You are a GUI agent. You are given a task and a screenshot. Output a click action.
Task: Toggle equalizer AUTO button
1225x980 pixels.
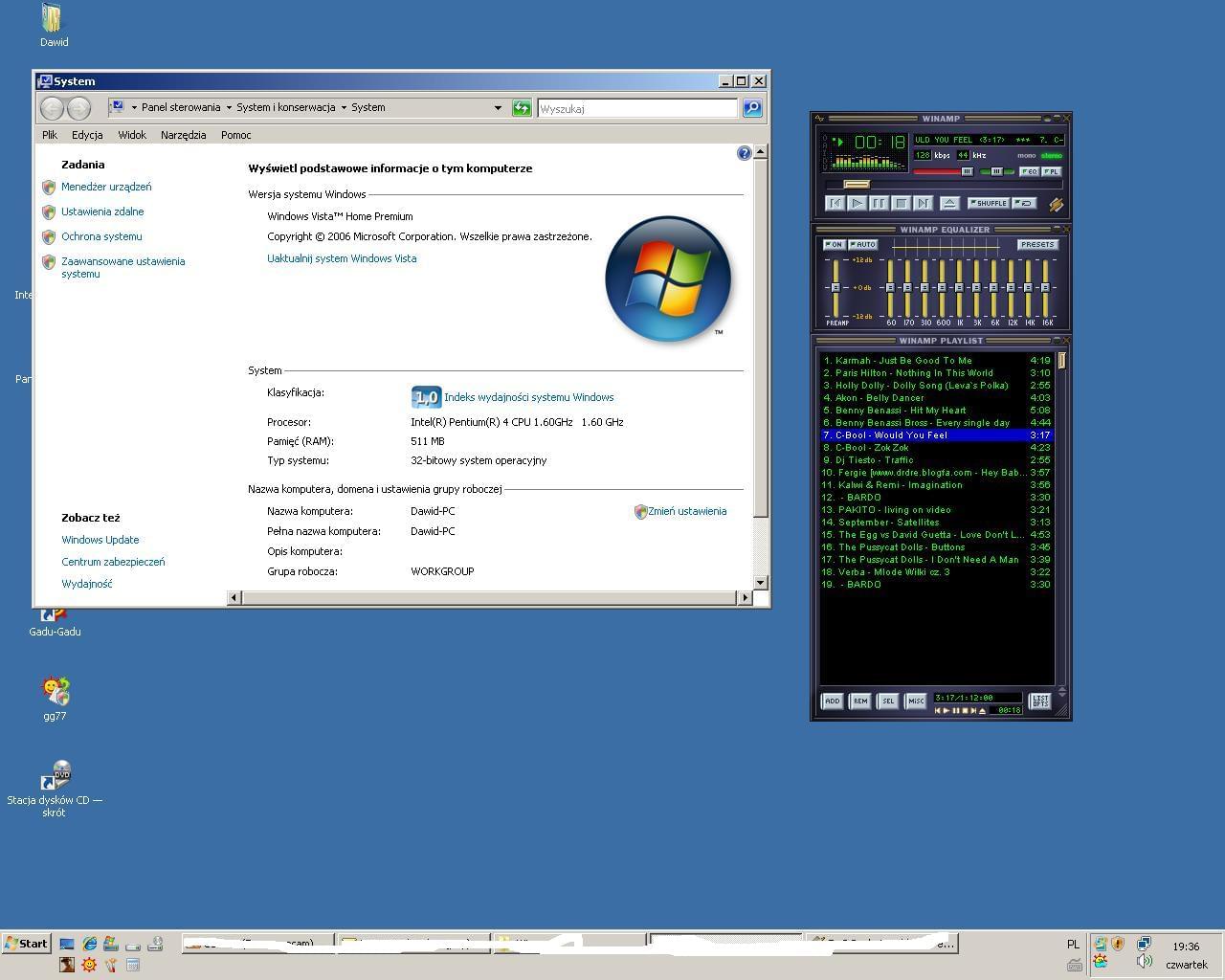[x=863, y=244]
